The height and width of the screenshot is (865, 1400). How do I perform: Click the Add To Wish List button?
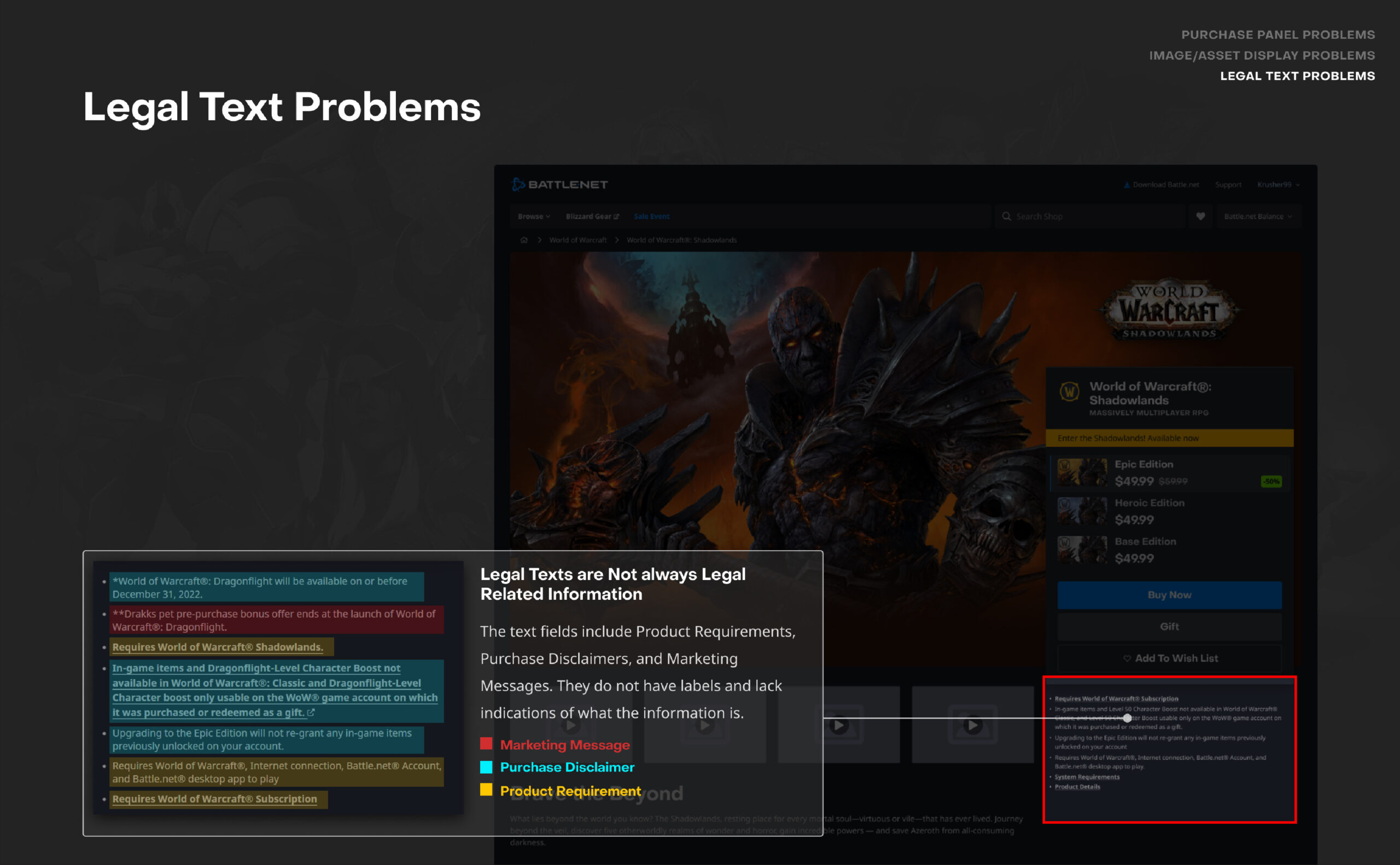[x=1169, y=658]
